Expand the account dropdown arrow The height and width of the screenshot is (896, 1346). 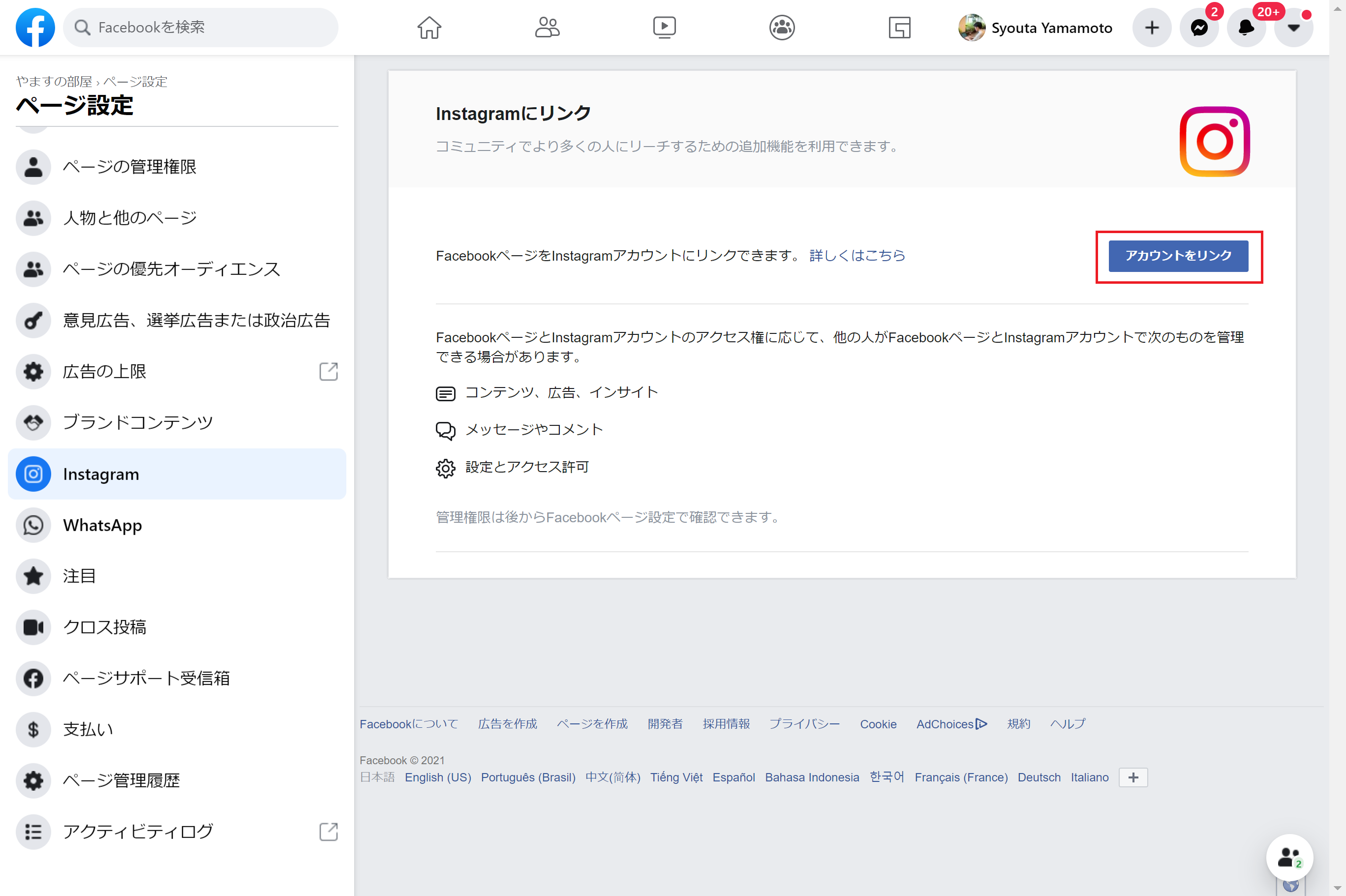click(1293, 28)
